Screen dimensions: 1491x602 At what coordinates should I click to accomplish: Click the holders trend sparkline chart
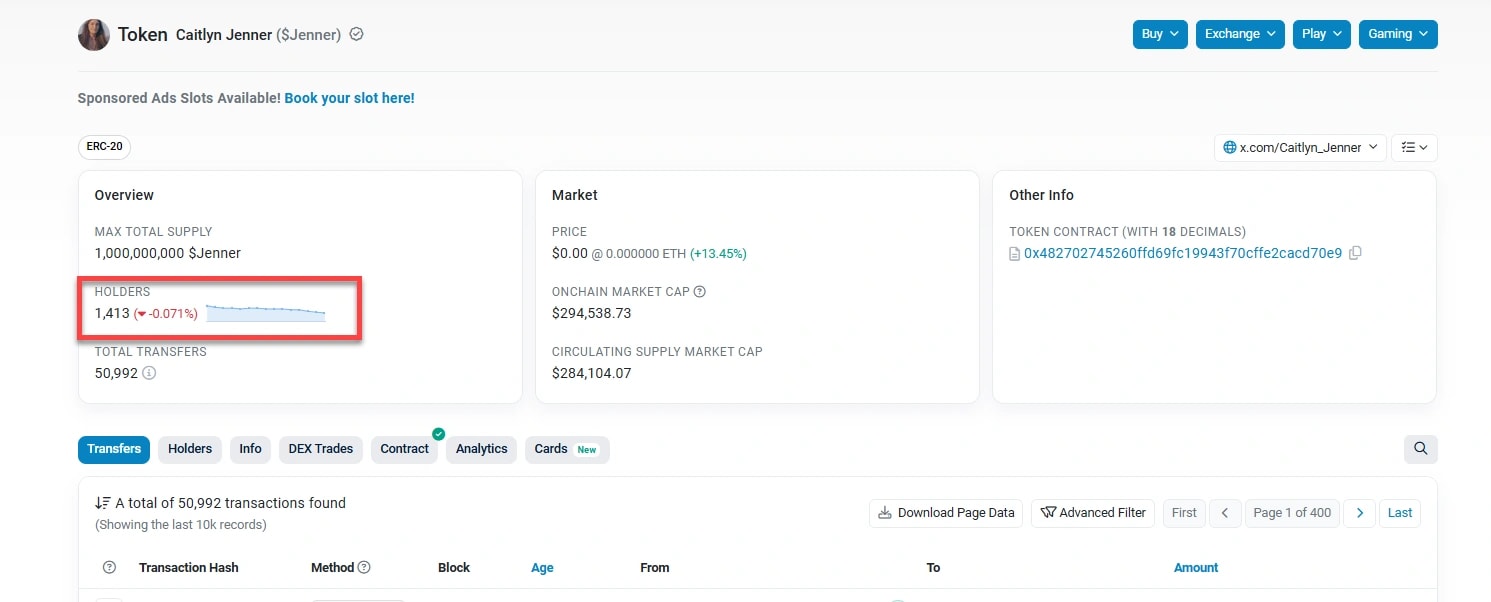(x=265, y=313)
